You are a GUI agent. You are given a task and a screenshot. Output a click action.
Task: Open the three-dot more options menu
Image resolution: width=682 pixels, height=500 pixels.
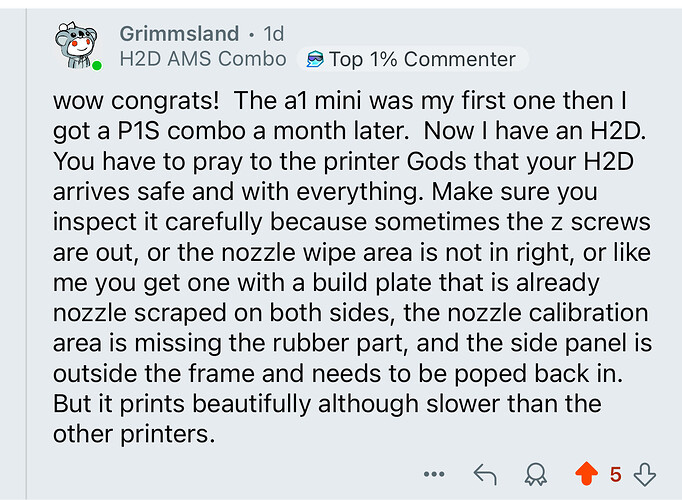[x=434, y=474]
